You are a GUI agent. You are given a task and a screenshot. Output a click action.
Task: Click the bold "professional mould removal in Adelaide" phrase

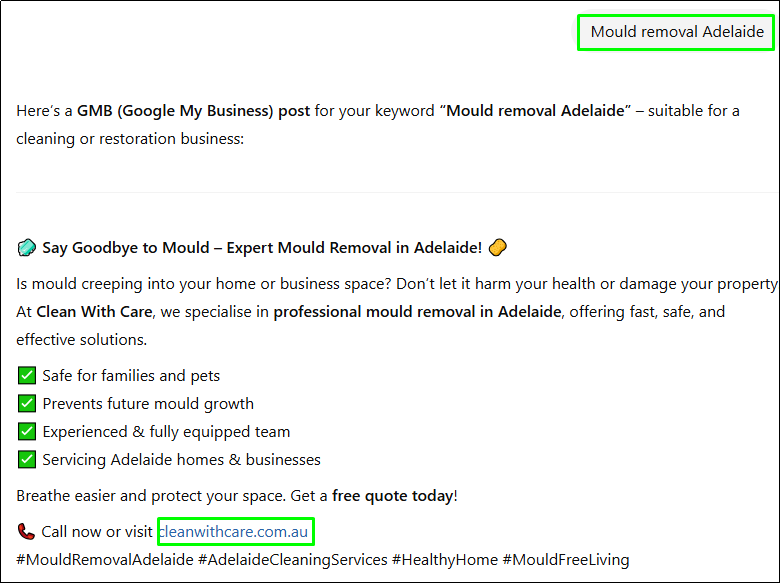(417, 312)
